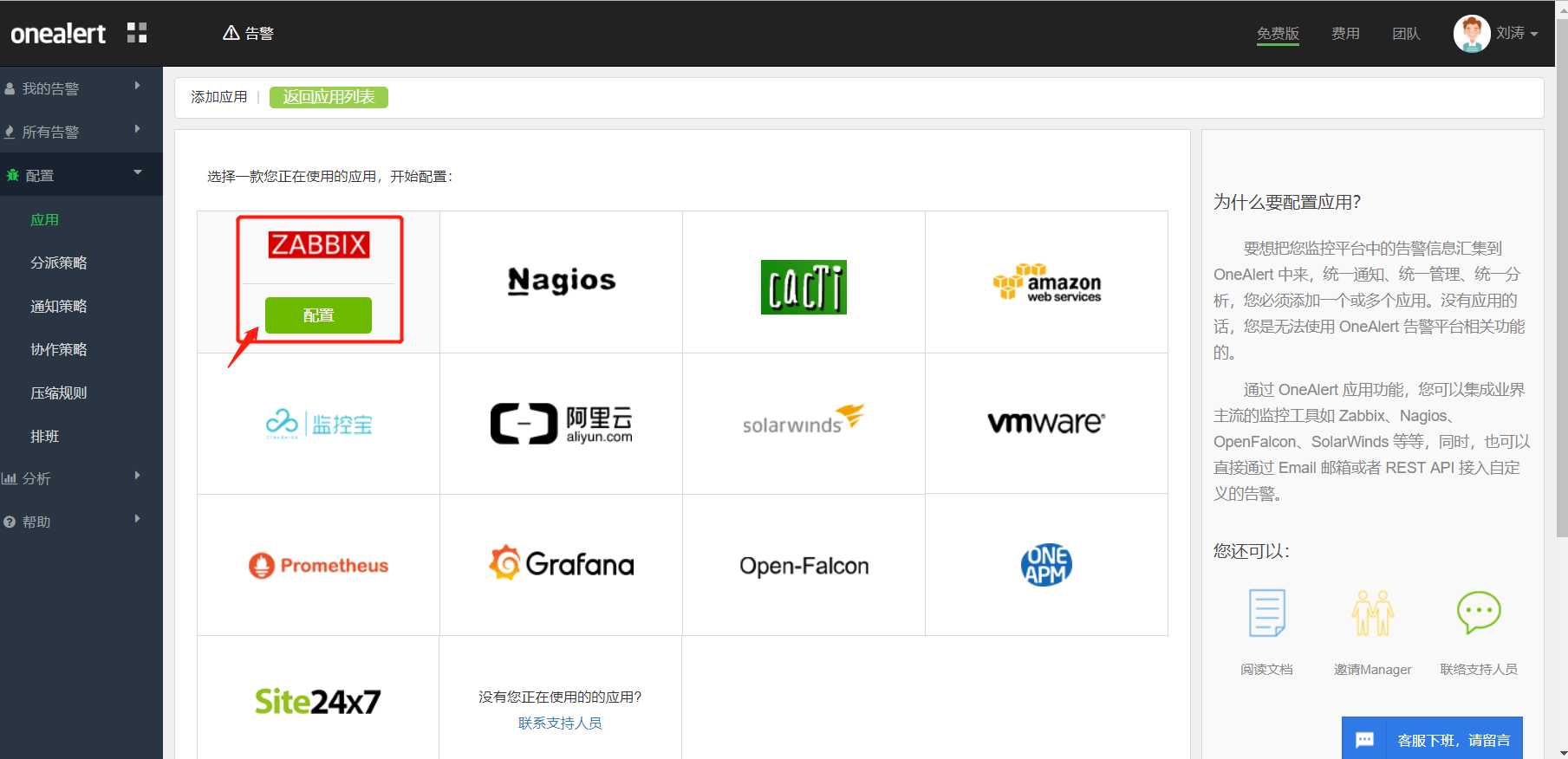Click the 联络支持人员 label
The image size is (1568, 759).
point(1479,669)
